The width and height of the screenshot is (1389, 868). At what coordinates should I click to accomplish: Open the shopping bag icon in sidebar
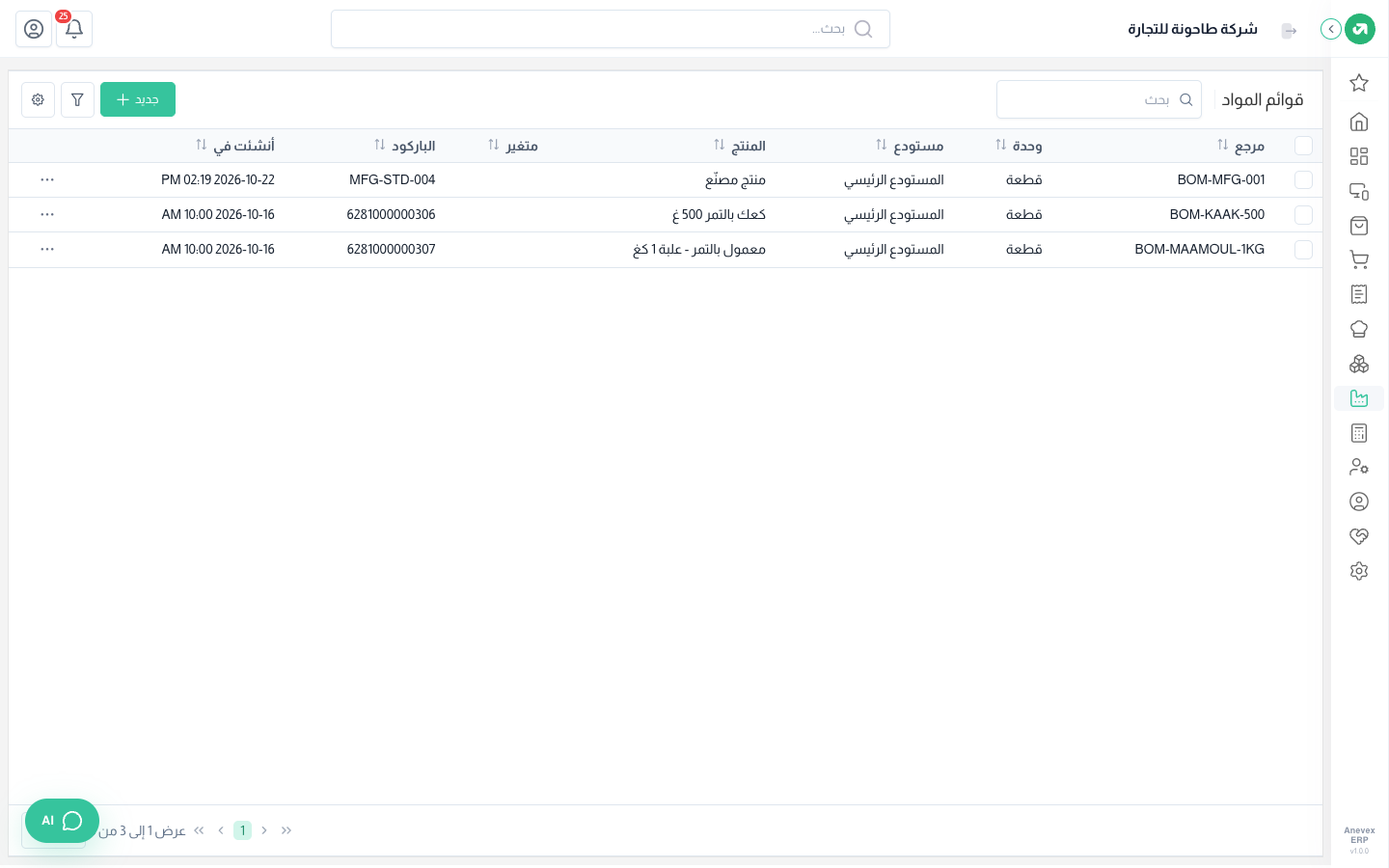click(x=1359, y=226)
